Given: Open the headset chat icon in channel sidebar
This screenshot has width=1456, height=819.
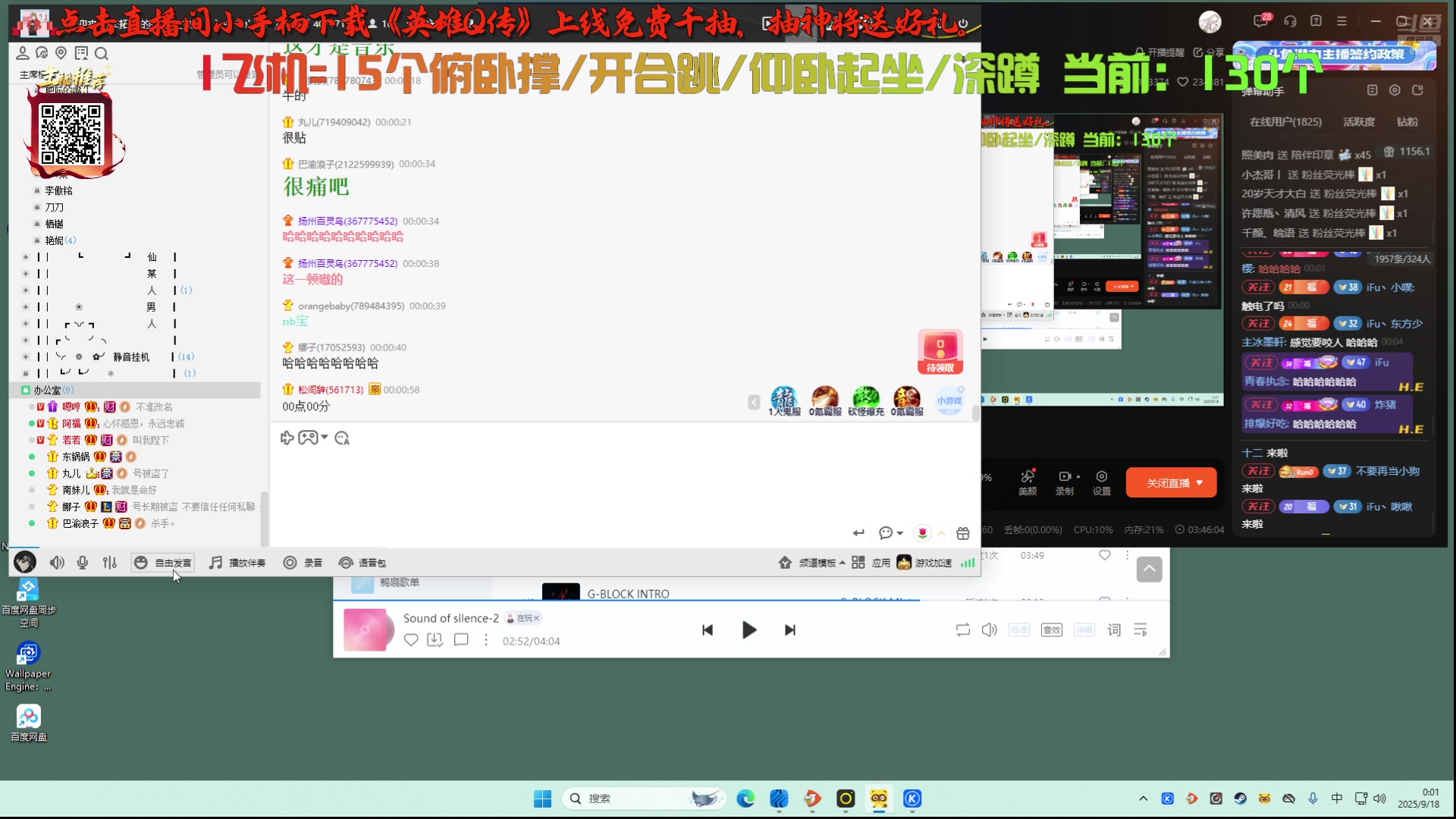Looking at the screenshot, I should (x=42, y=53).
